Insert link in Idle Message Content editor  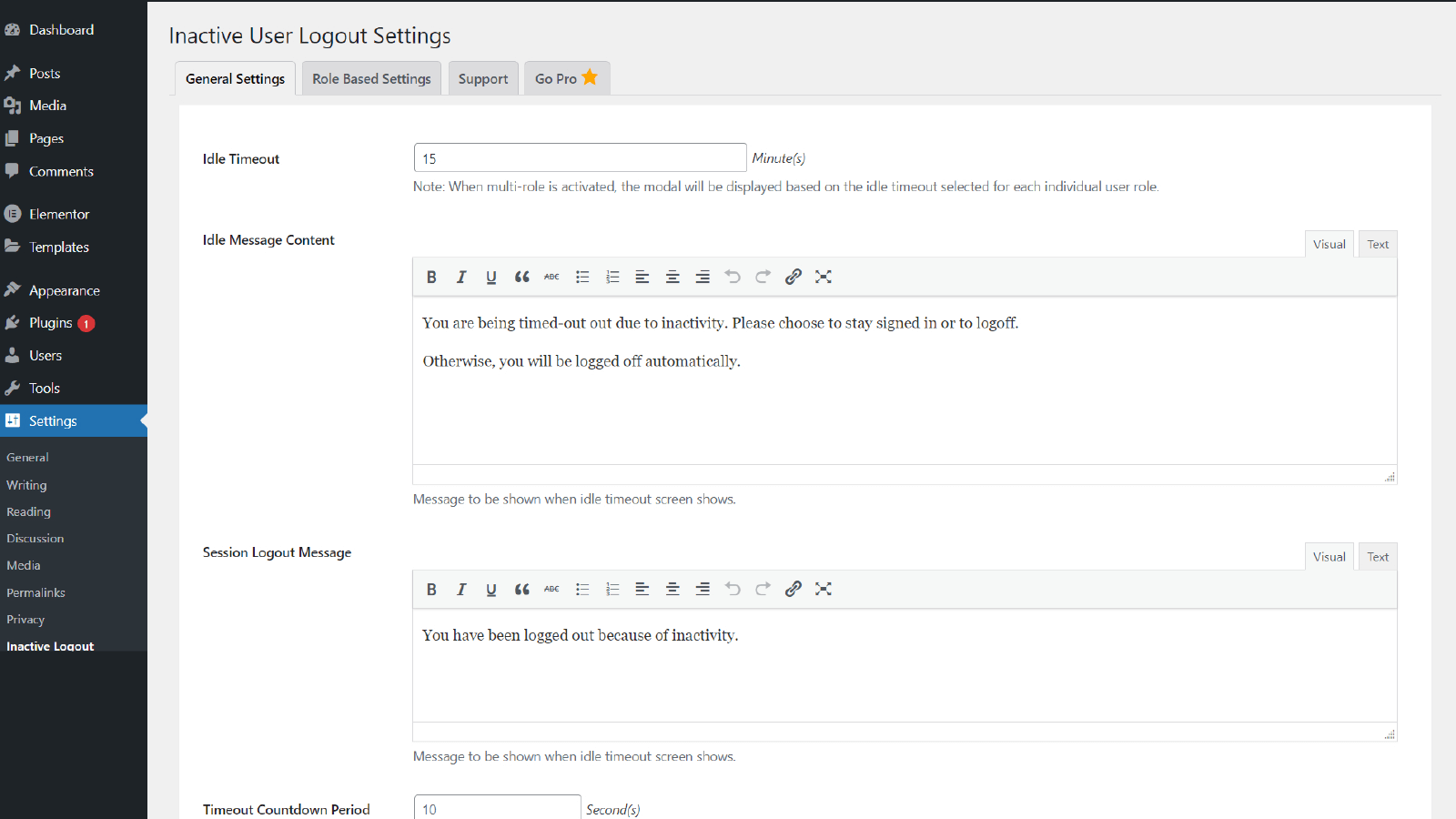click(x=794, y=277)
